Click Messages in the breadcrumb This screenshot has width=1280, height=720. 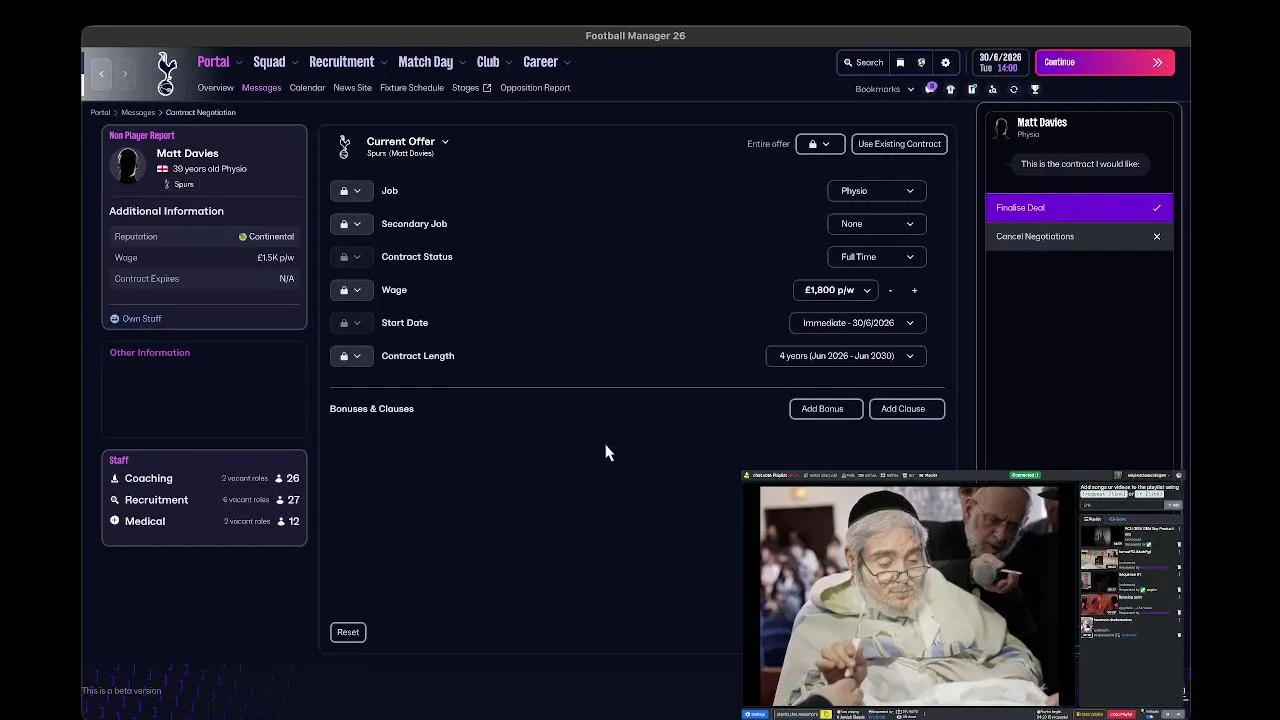[x=138, y=113]
